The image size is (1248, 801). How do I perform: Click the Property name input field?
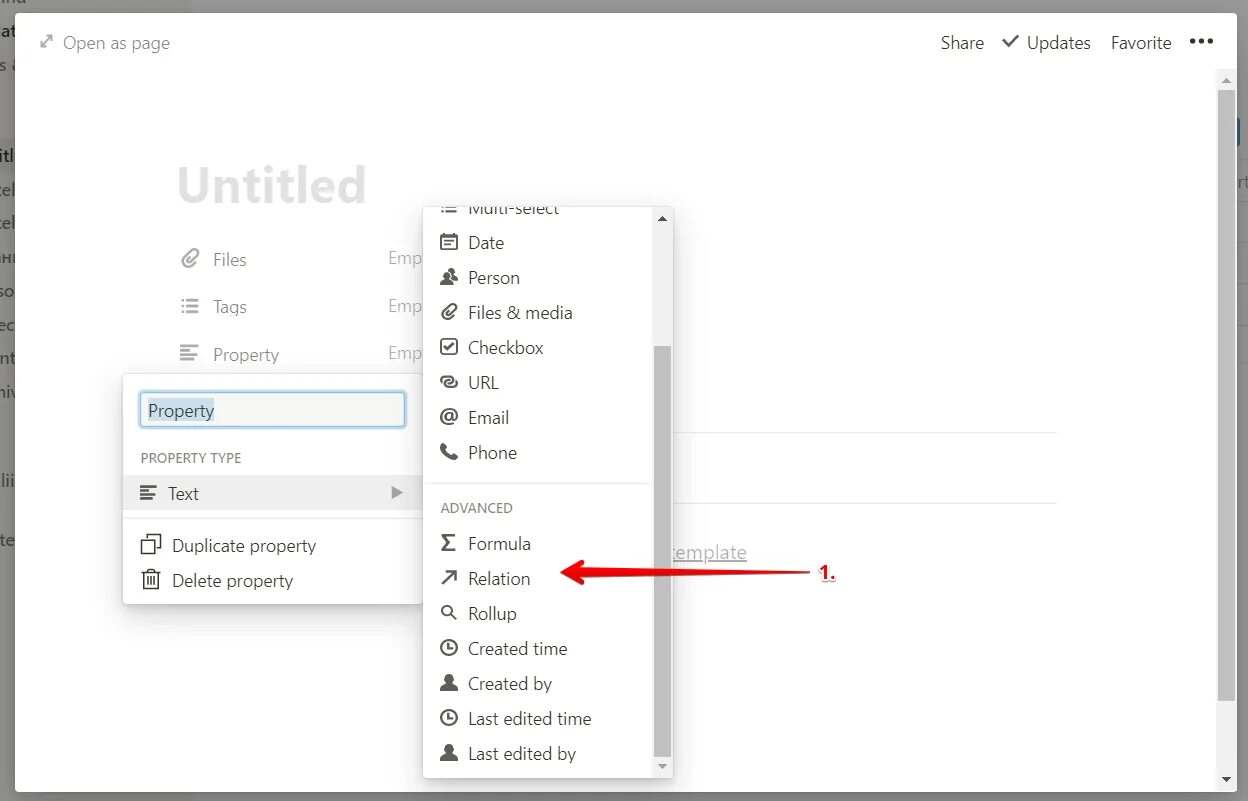tap(272, 410)
